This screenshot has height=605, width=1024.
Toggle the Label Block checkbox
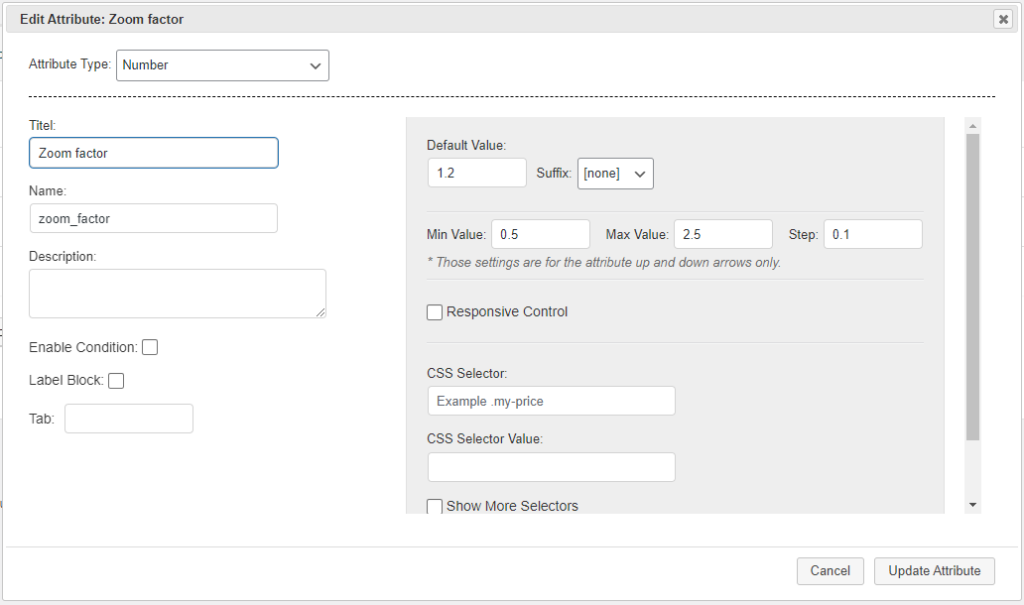116,380
